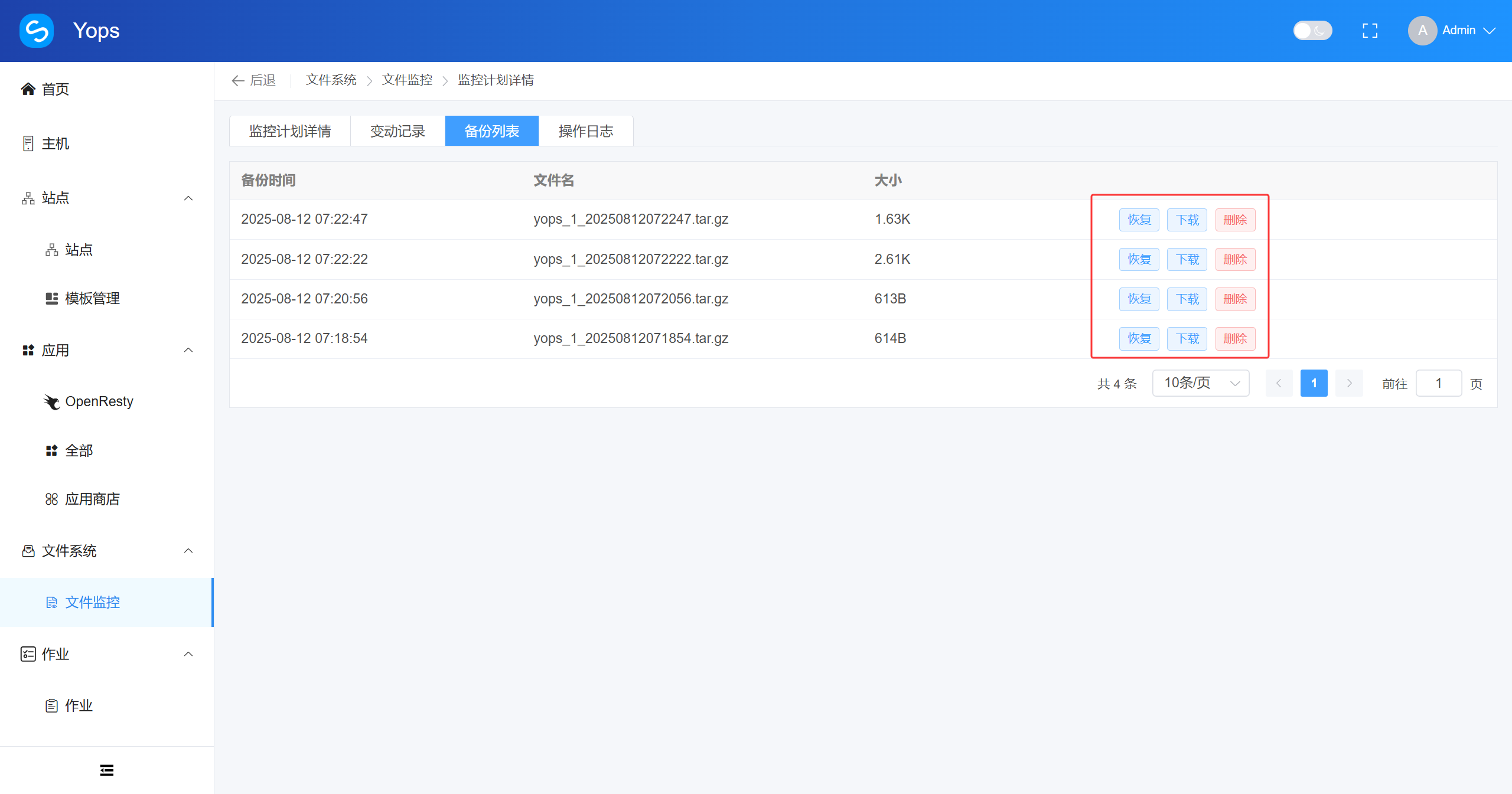Open 主机 via its server icon
Viewport: 1512px width, 794px height.
click(x=28, y=143)
